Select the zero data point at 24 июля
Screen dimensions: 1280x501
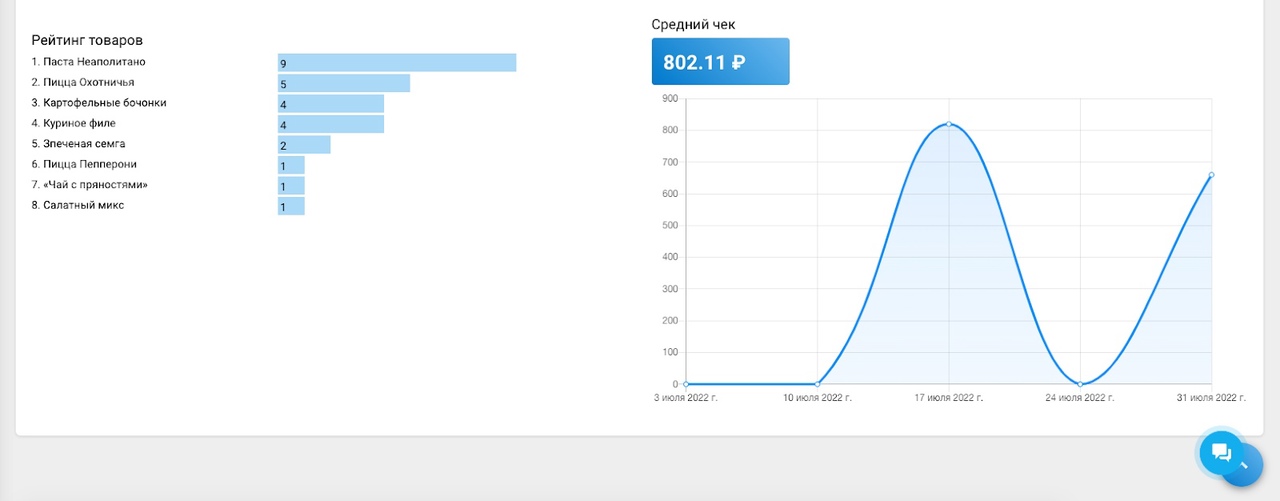point(1080,384)
